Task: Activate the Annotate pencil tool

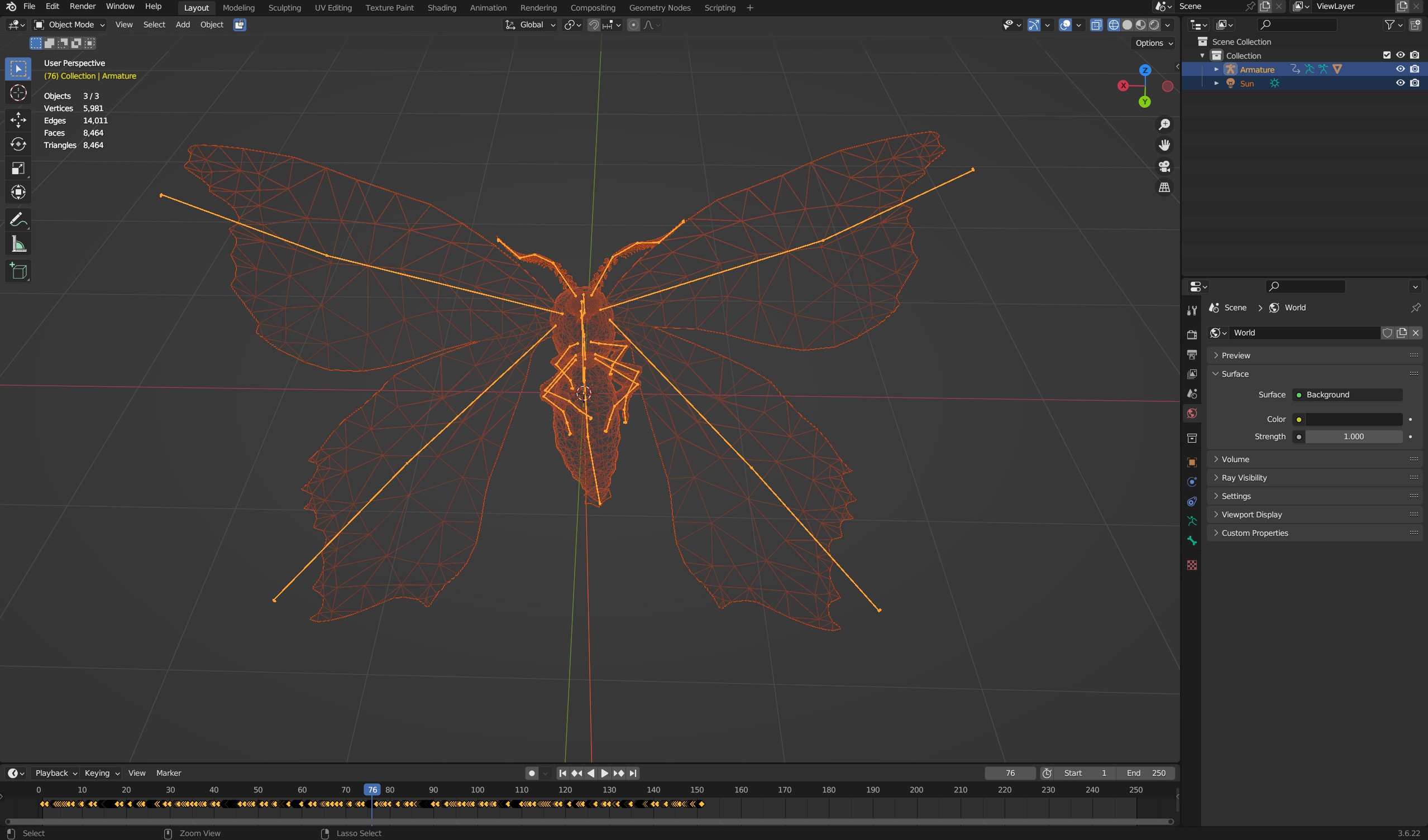Action: (18, 220)
